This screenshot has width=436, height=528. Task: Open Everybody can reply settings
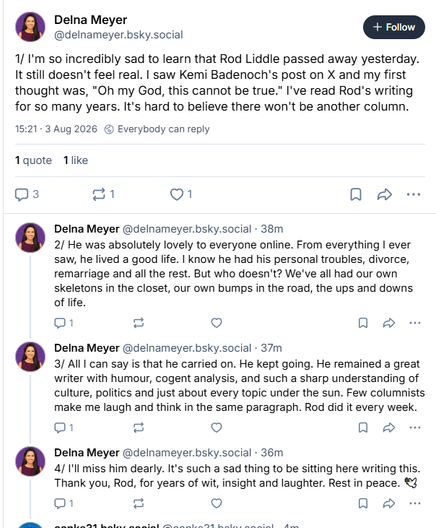[x=157, y=129]
